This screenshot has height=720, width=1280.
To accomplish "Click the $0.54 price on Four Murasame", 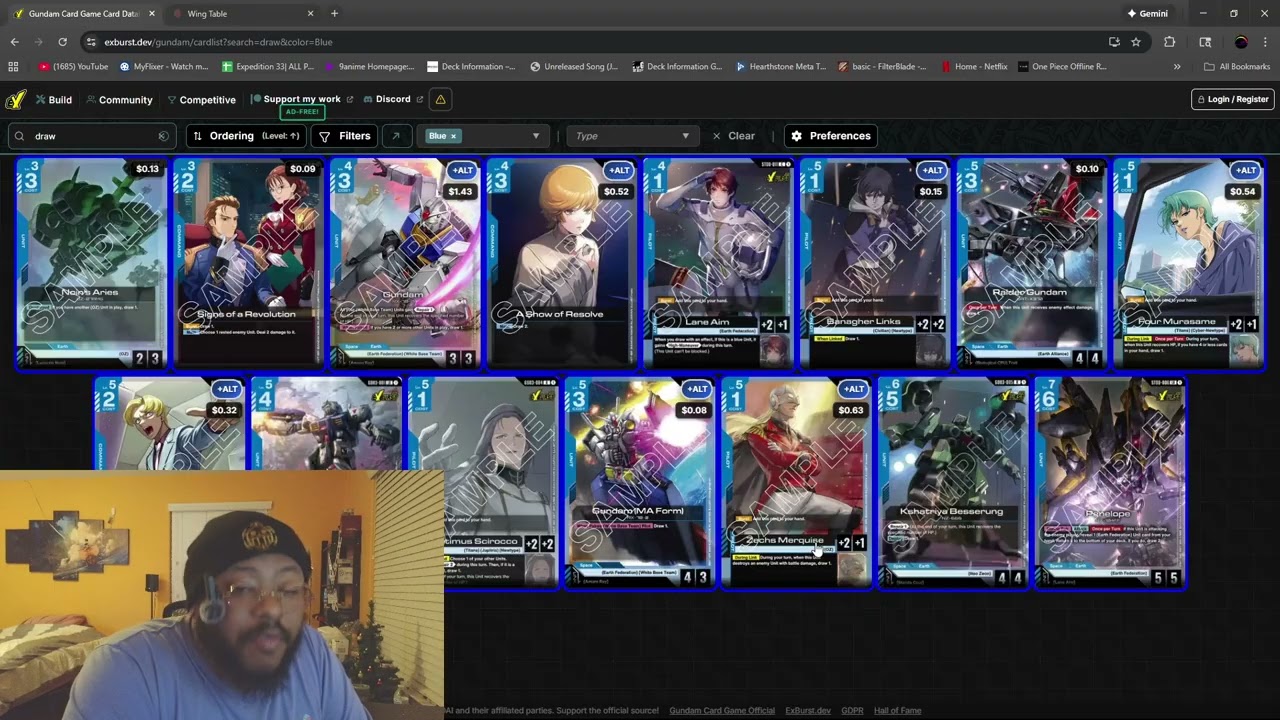I will pos(1242,191).
